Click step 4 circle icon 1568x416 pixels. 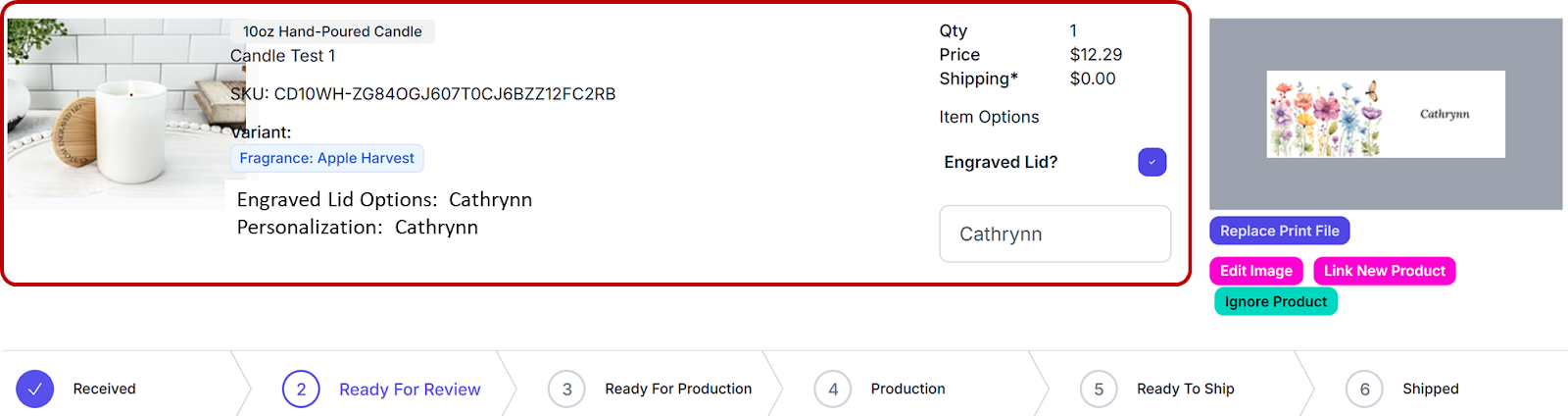point(833,390)
